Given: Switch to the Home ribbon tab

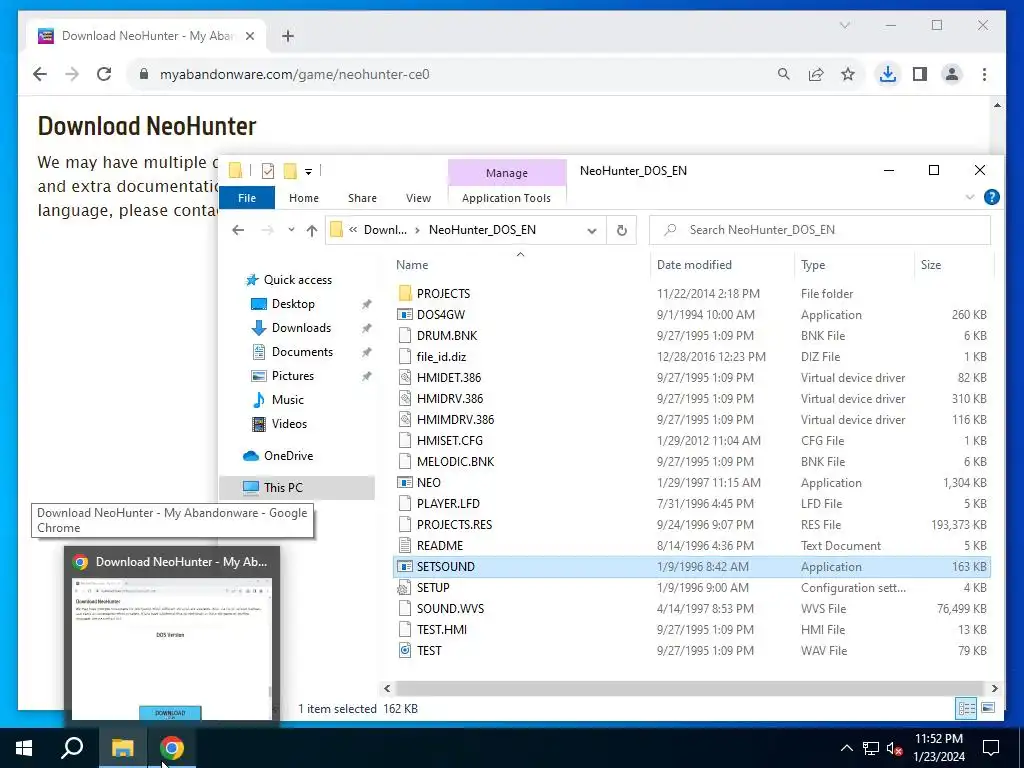Looking at the screenshot, I should (304, 198).
